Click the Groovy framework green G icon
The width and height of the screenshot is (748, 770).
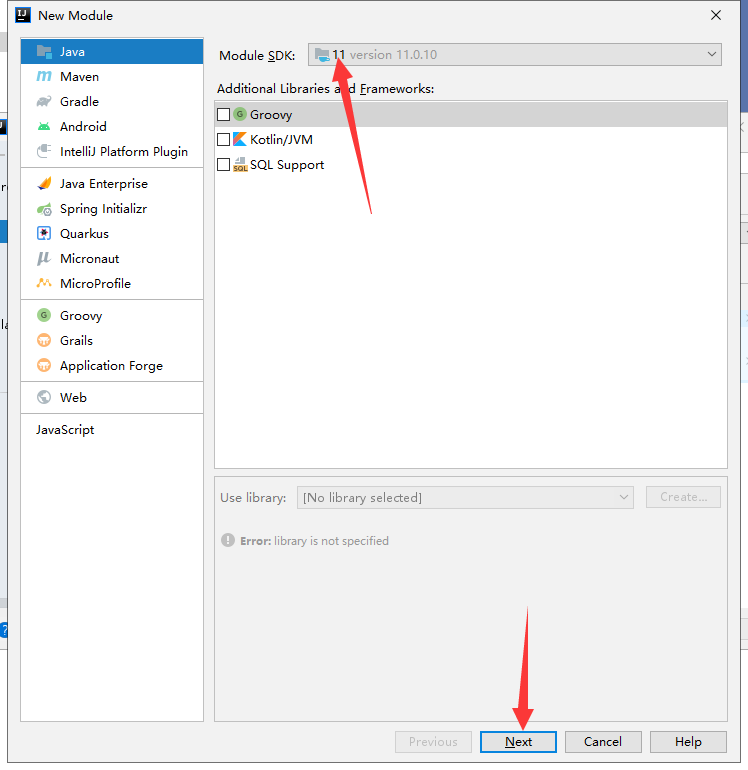click(x=240, y=114)
